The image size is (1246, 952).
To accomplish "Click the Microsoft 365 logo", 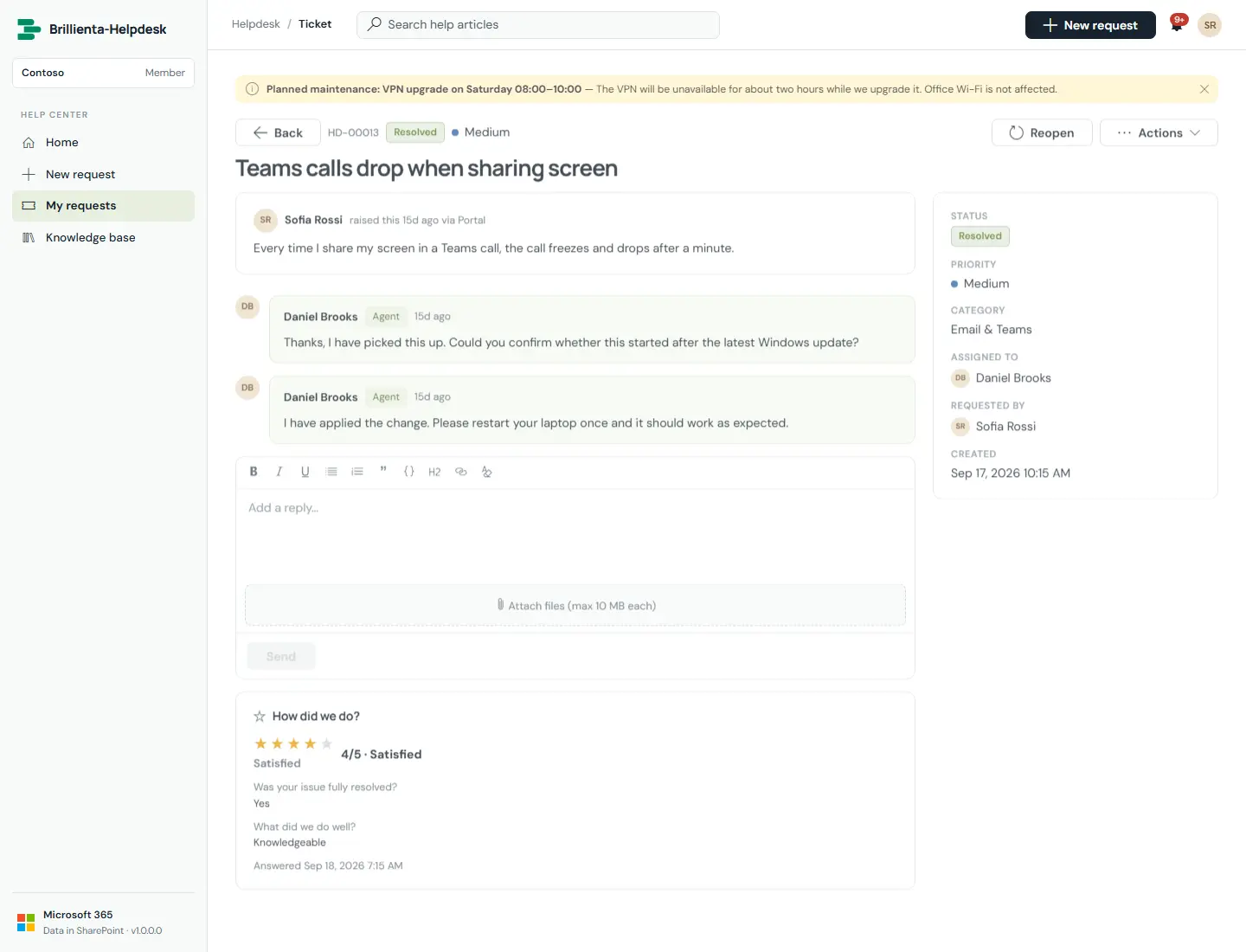I will [26, 923].
